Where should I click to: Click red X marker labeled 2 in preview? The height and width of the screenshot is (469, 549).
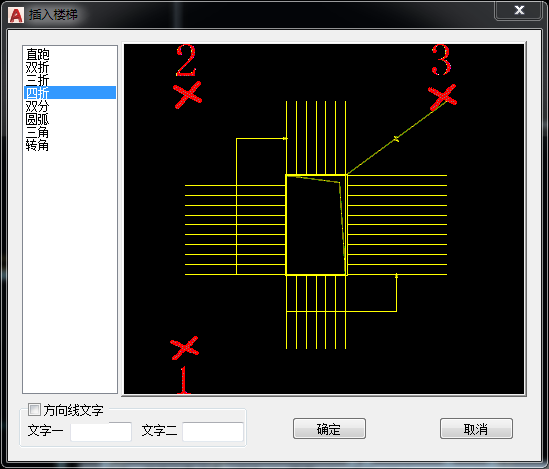coord(187,95)
